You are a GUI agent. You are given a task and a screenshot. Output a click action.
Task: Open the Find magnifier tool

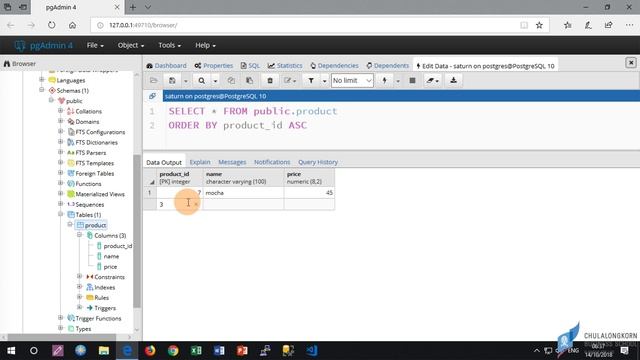coord(202,80)
